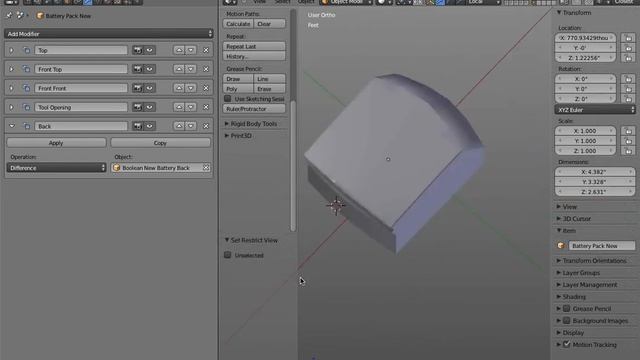Edit the Back modifier name field
This screenshot has width=640, height=360.
coord(81,126)
